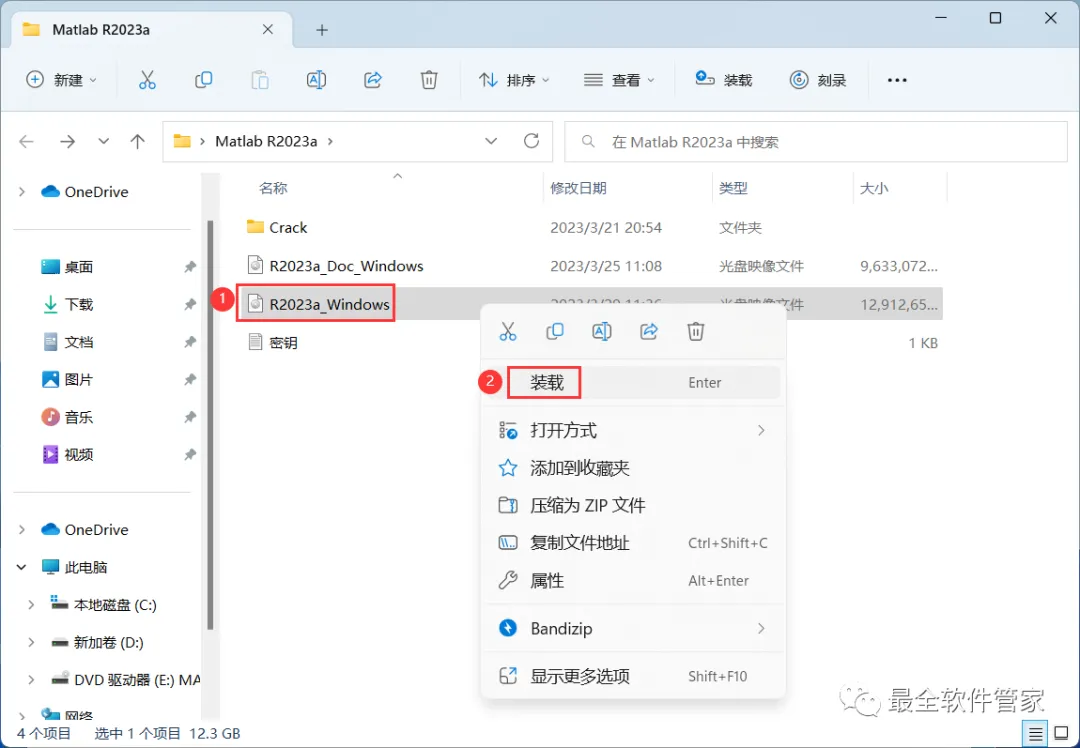Click the navigation pane vertical scrollbar
The width and height of the screenshot is (1080, 748).
click(210, 425)
